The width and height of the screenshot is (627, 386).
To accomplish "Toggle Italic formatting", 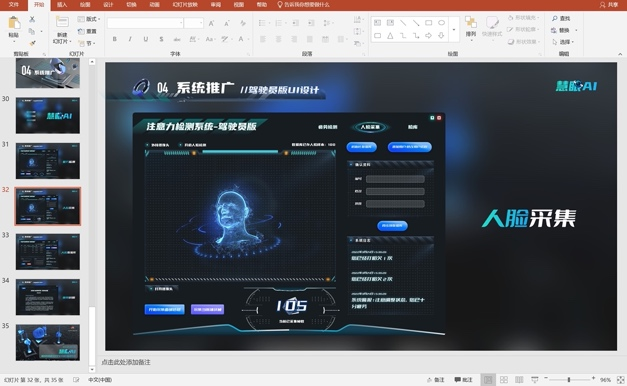I will point(130,39).
